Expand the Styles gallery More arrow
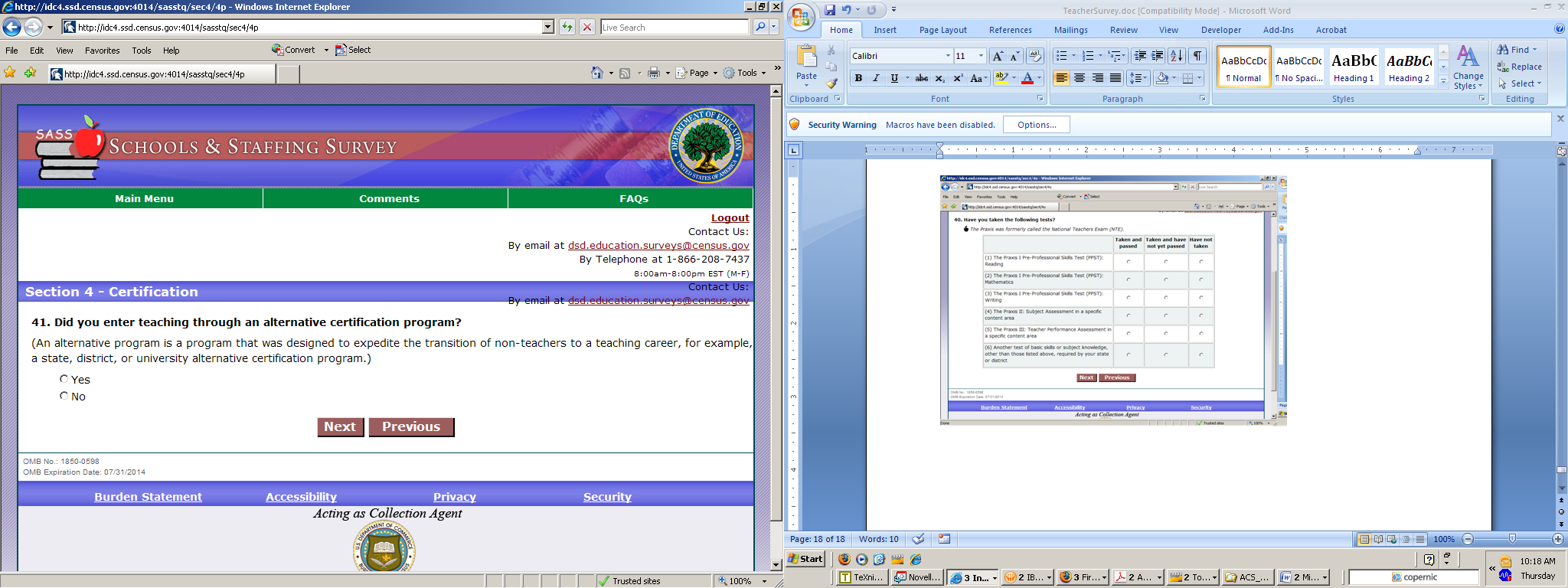Screen dimensions: 1568x588 pos(1443,83)
